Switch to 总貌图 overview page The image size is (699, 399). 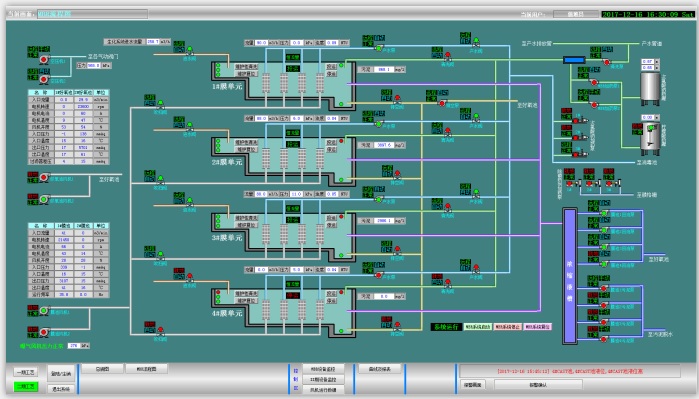(102, 369)
